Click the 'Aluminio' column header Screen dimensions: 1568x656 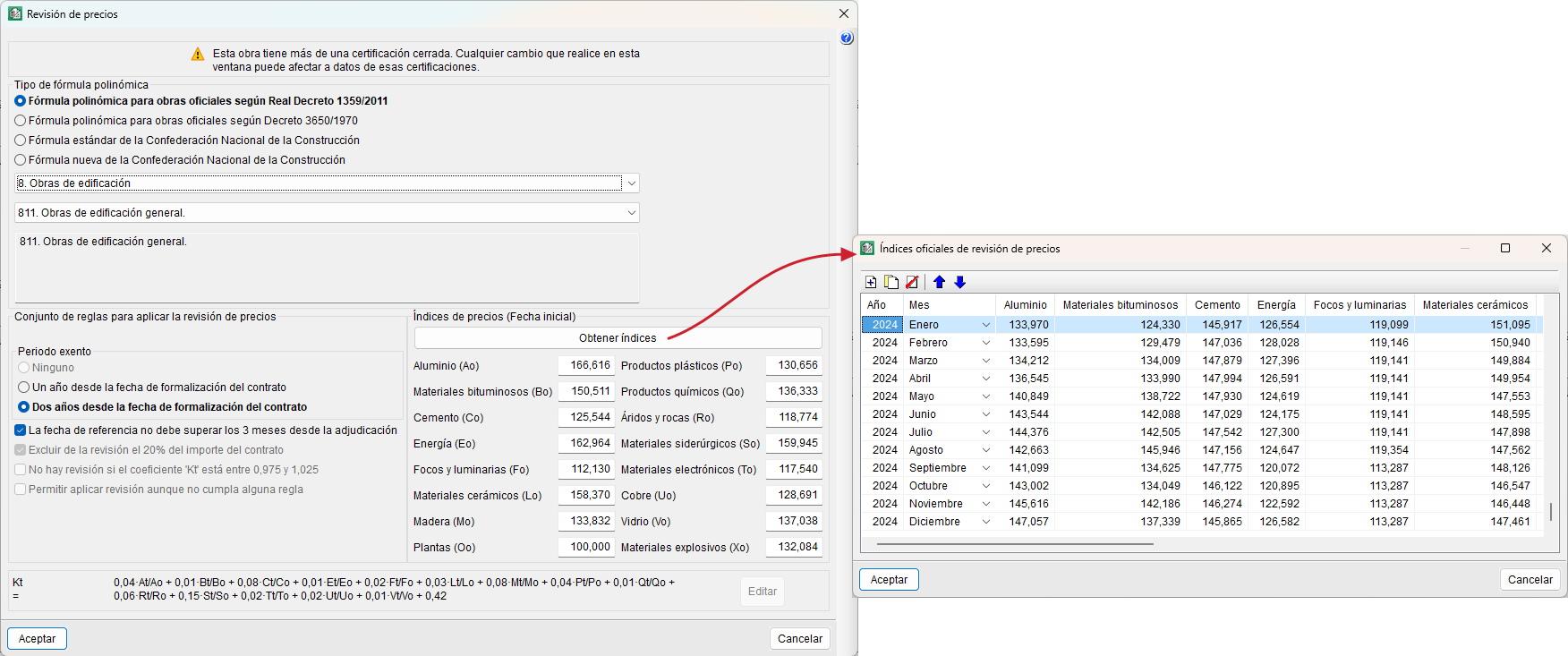click(1025, 305)
